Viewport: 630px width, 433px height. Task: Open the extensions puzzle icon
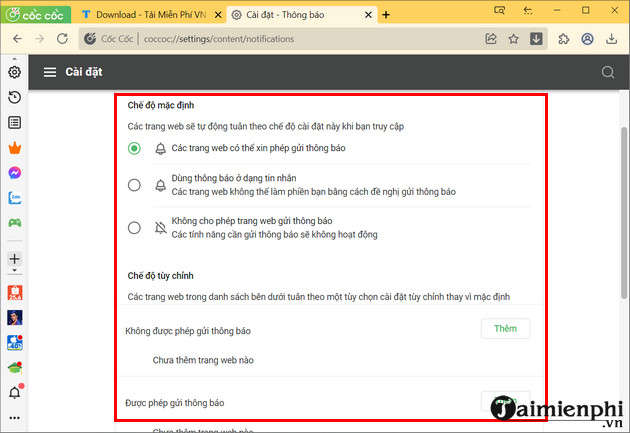564,39
